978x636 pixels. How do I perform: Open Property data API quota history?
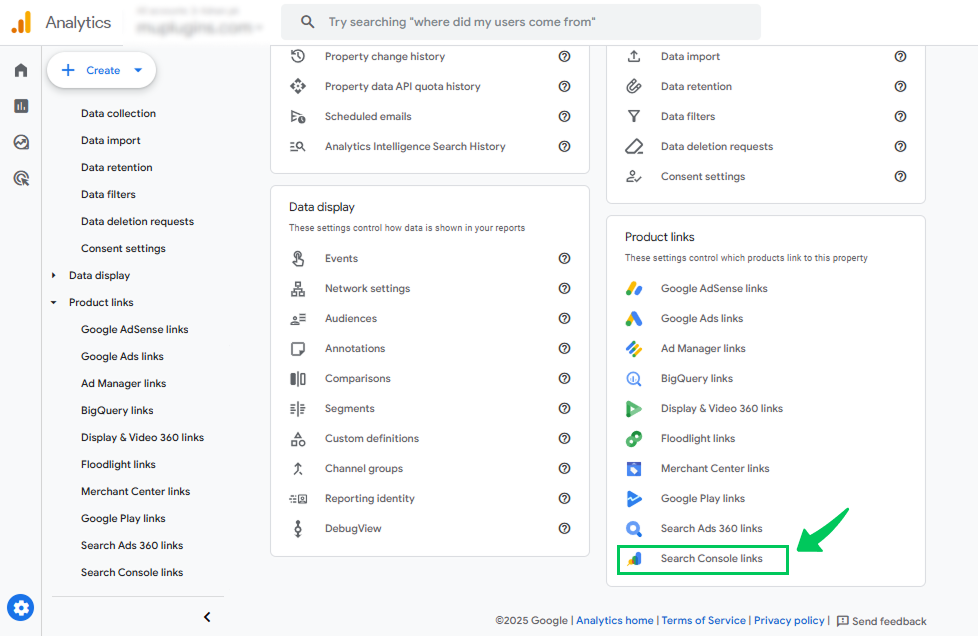(x=402, y=86)
